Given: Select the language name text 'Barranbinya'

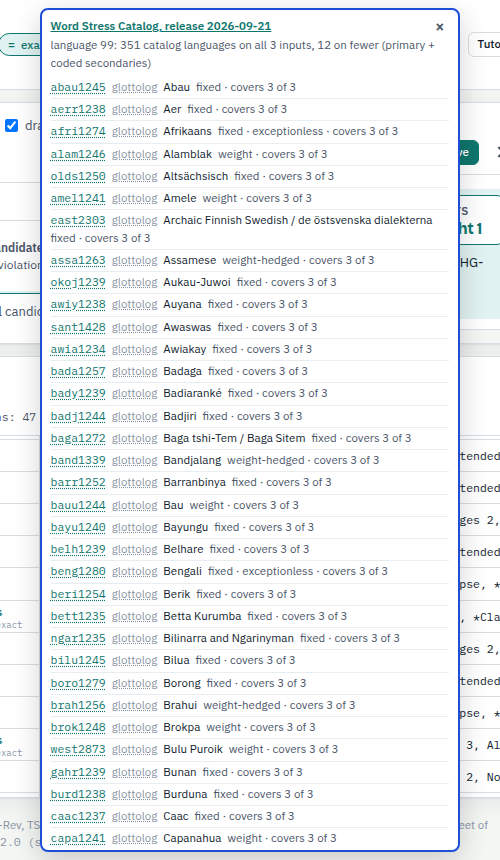Looking at the screenshot, I should (x=195, y=482).
